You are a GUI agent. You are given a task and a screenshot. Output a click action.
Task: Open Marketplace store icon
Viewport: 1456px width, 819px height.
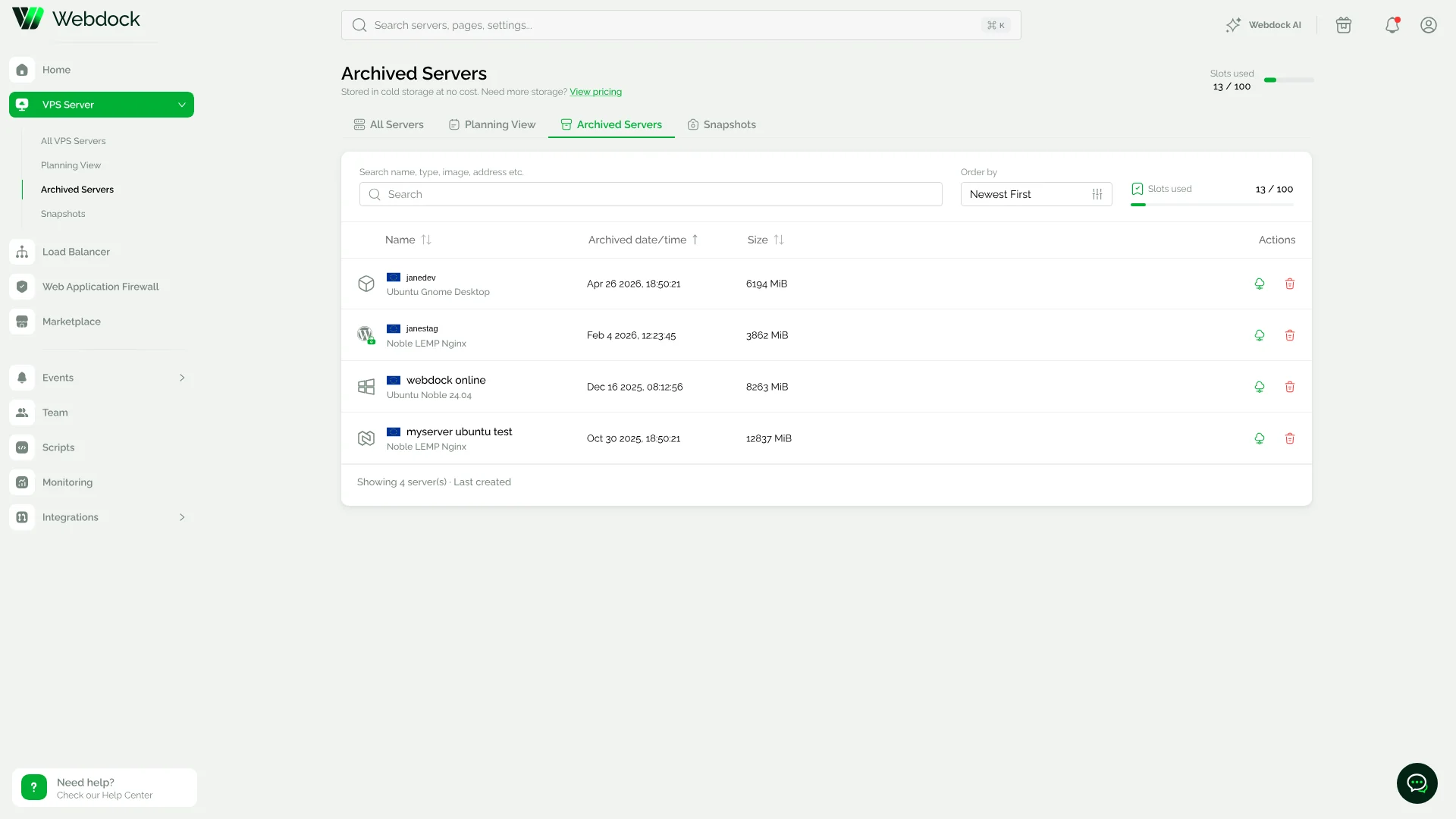click(x=22, y=322)
